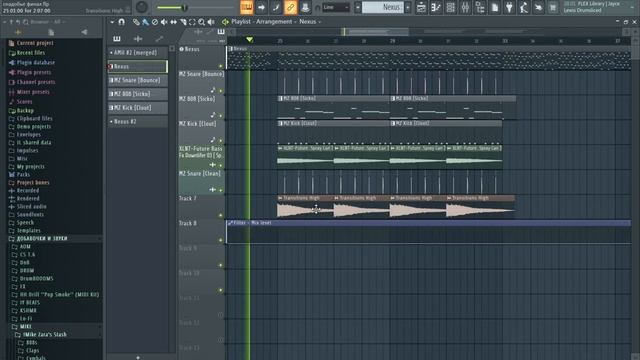Select MZ Snare [Bounce] in picker
Screen dimensions: 640x360
click(x=138, y=80)
